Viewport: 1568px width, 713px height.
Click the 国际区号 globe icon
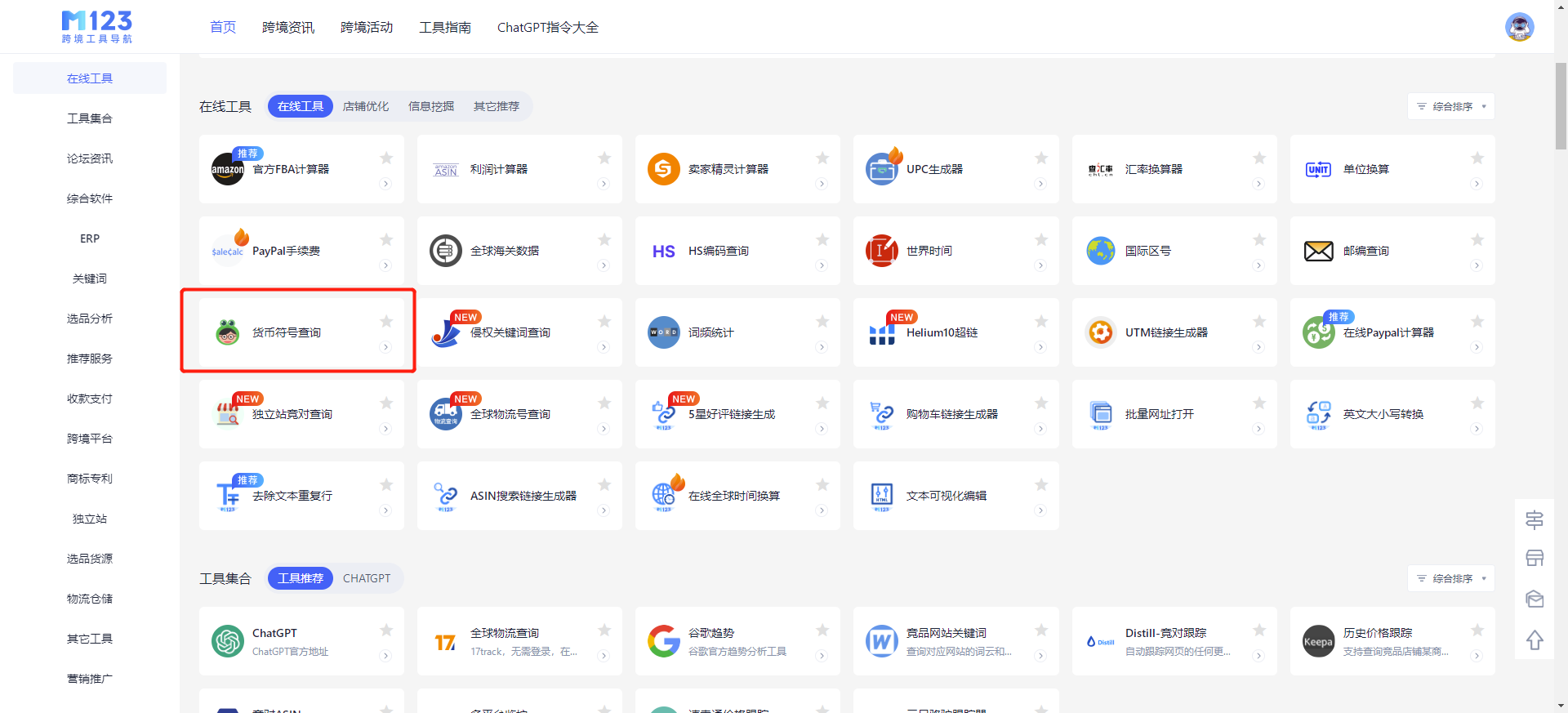tap(1101, 251)
